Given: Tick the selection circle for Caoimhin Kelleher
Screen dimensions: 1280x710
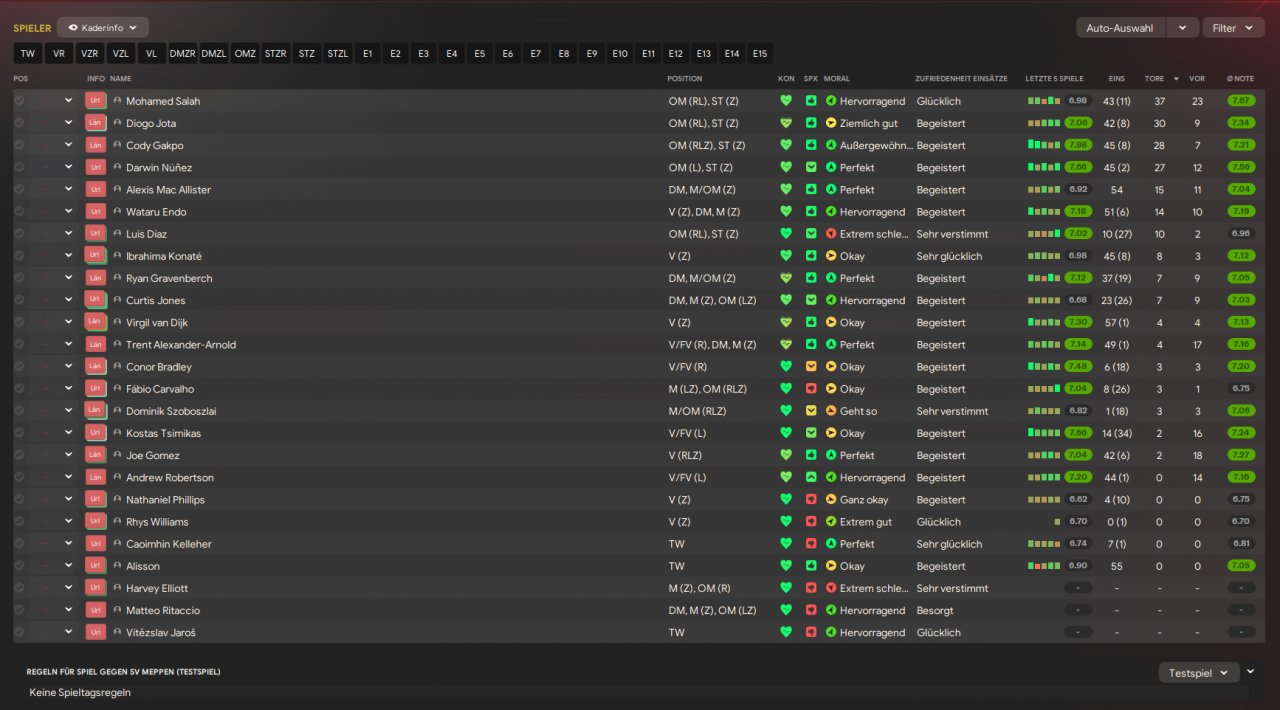Looking at the screenshot, I should pos(19,544).
